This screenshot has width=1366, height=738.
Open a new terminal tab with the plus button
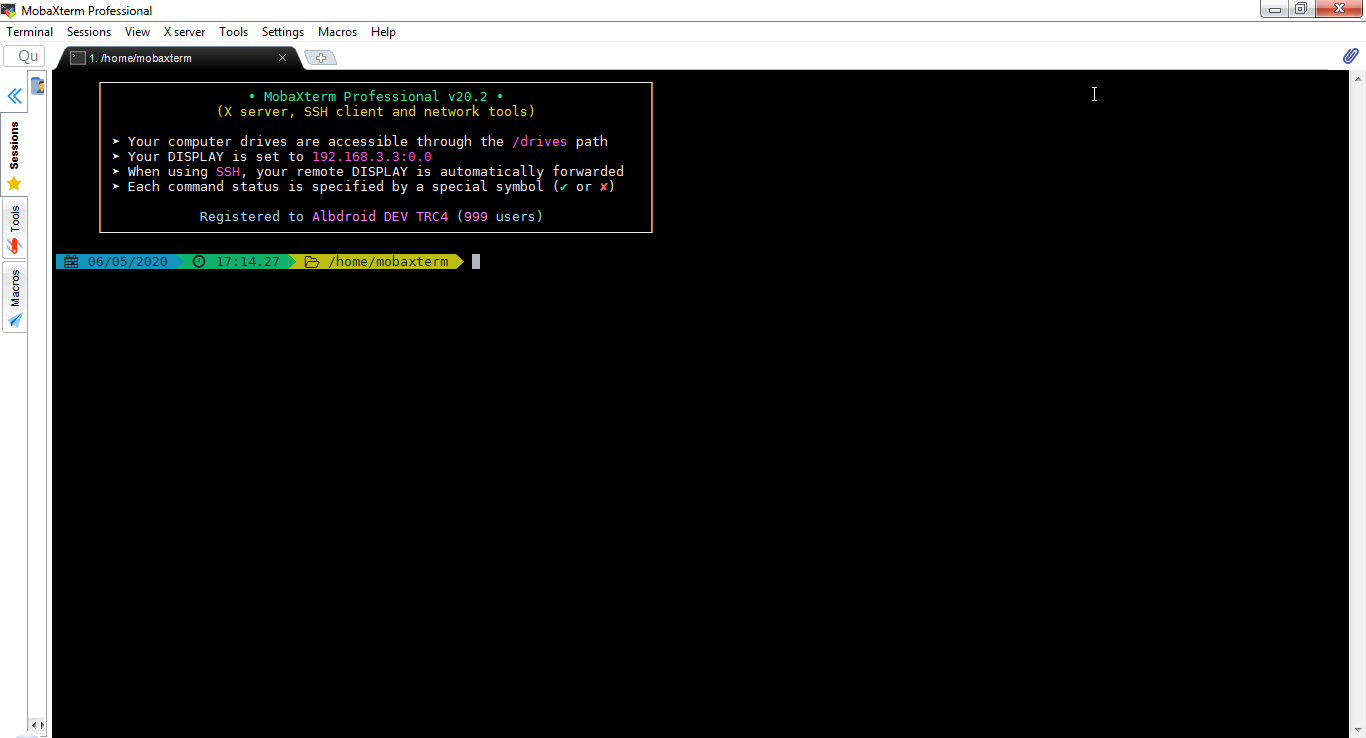pyautogui.click(x=320, y=58)
